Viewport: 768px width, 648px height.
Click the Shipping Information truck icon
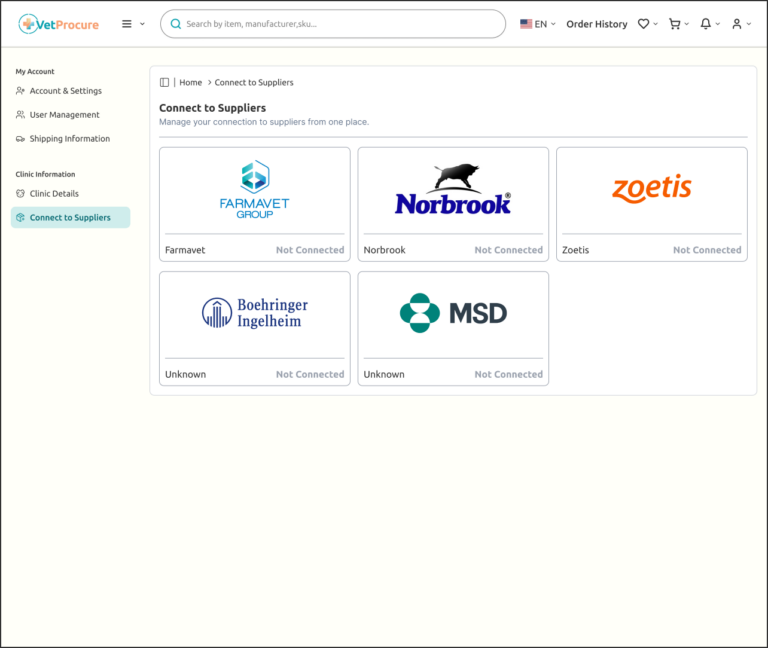coord(20,139)
